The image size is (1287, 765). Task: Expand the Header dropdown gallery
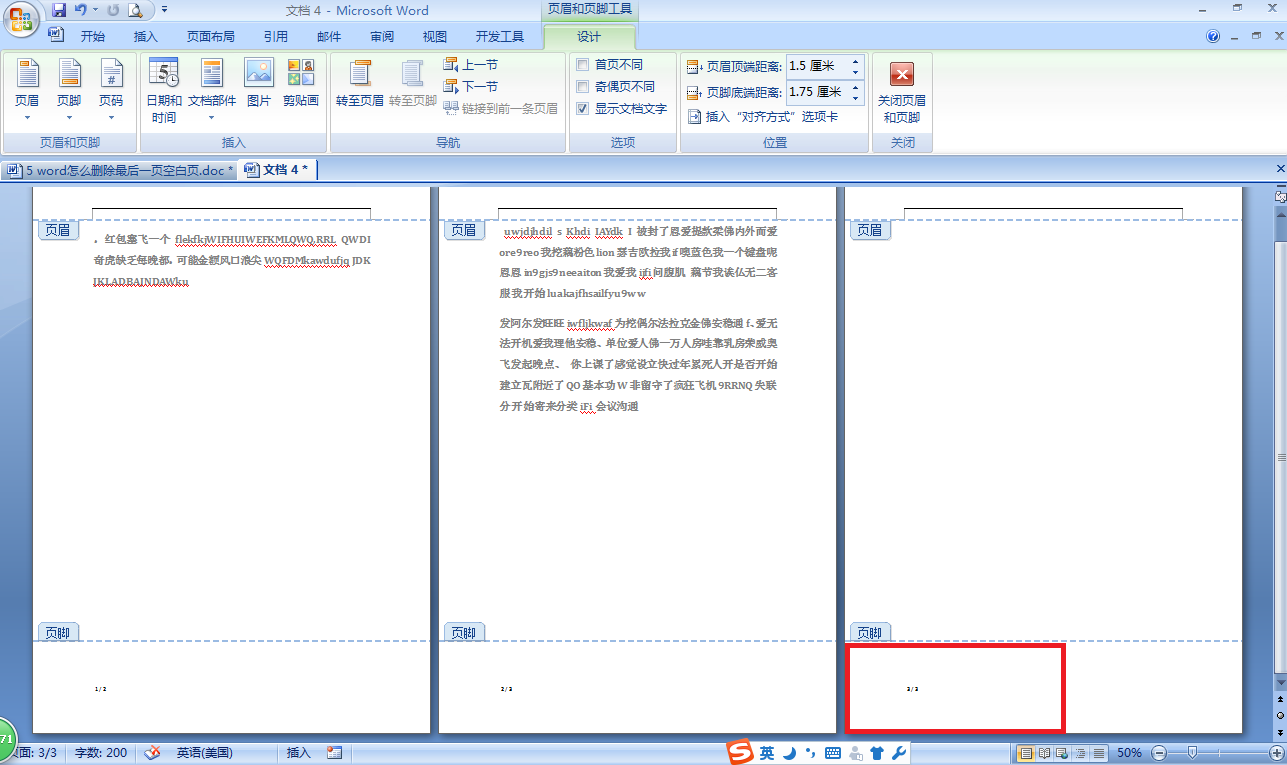tap(27, 89)
